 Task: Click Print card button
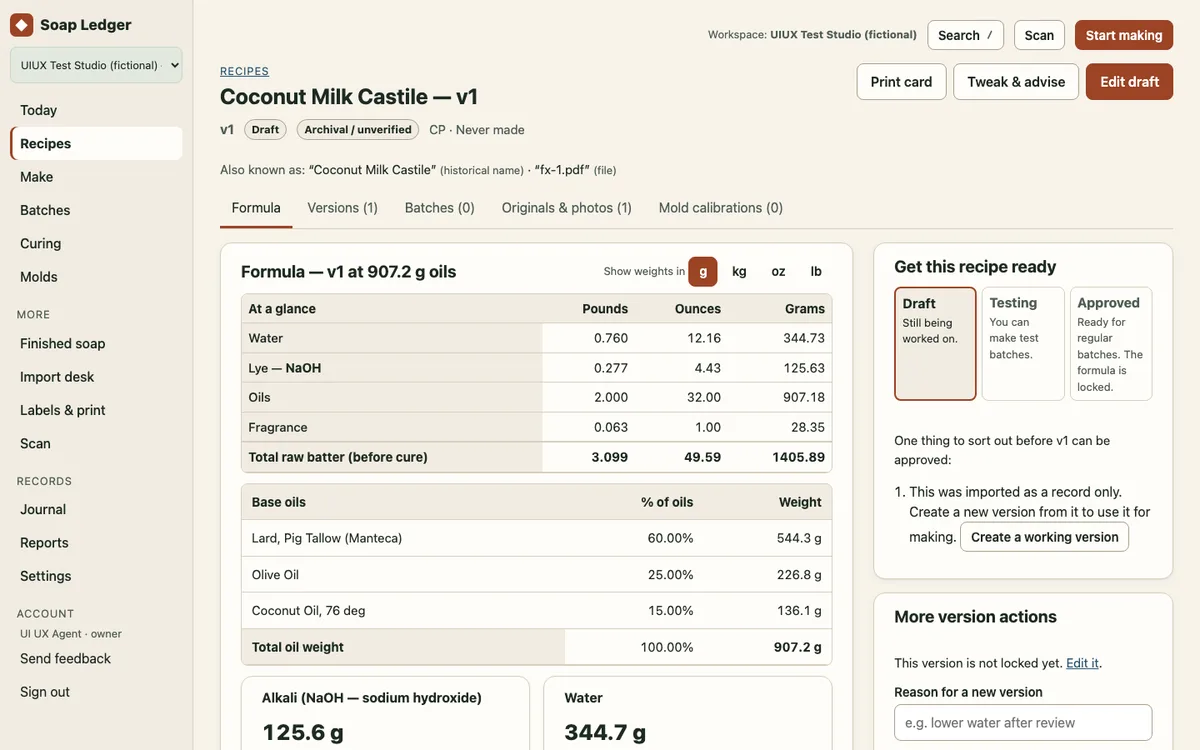point(901,82)
